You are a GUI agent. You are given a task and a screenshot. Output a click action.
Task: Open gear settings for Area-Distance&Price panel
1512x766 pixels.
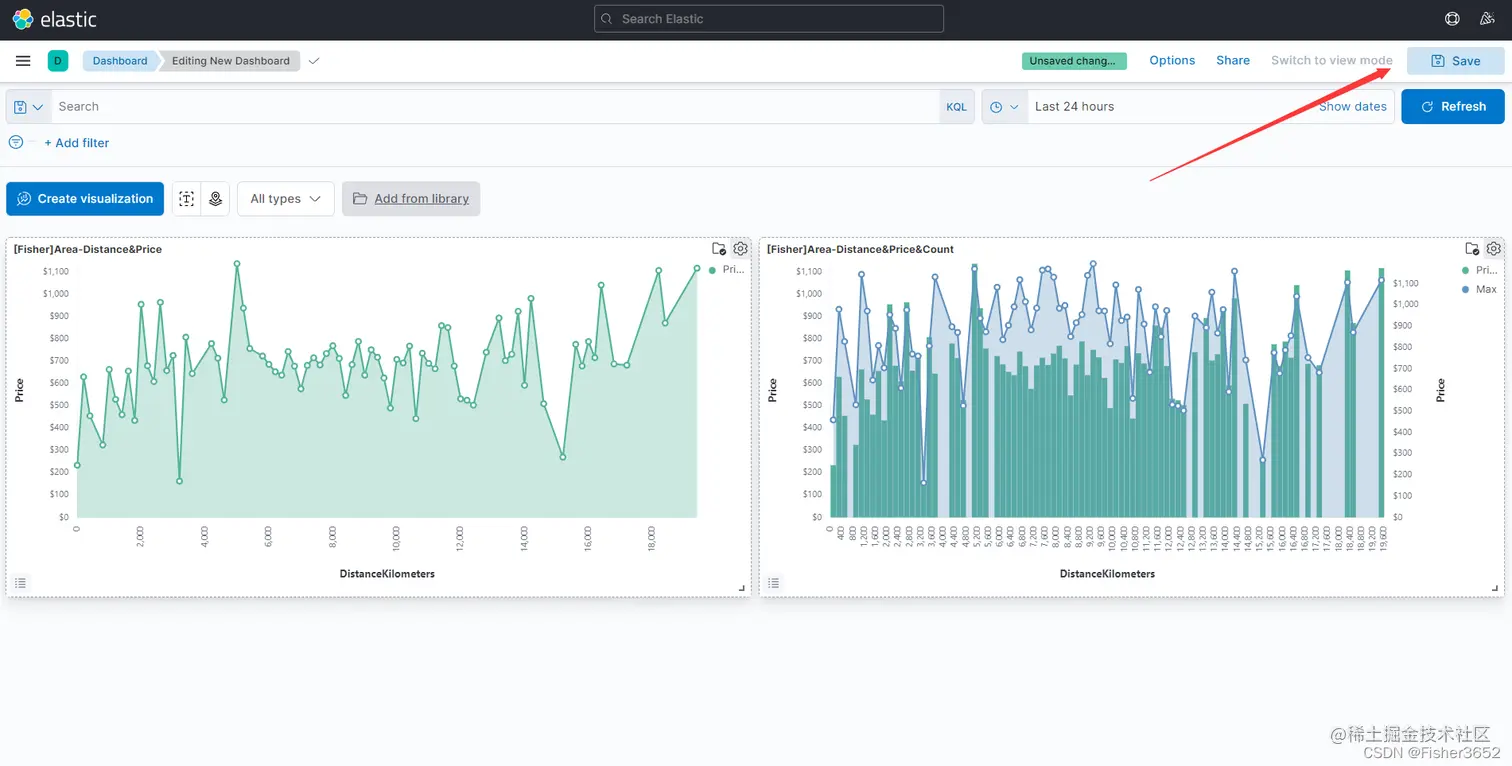pyautogui.click(x=740, y=249)
